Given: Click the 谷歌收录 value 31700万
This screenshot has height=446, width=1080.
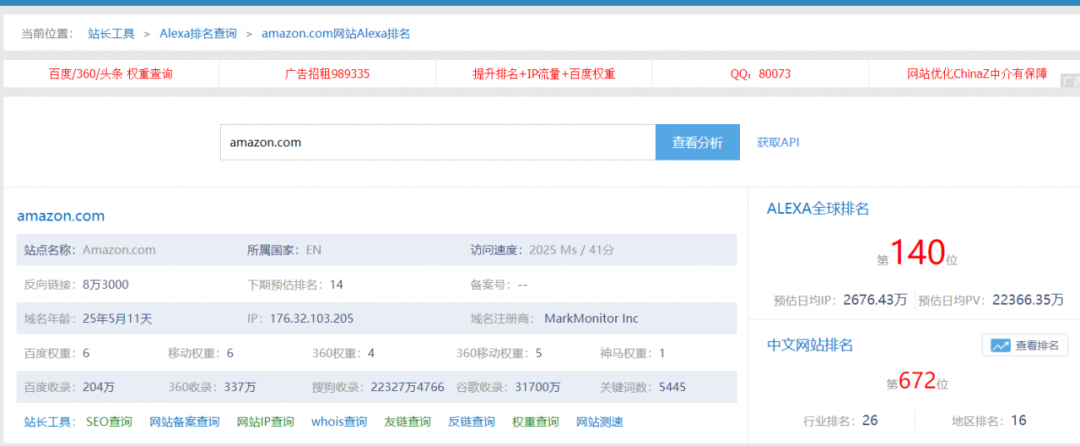Looking at the screenshot, I should pos(537,387).
